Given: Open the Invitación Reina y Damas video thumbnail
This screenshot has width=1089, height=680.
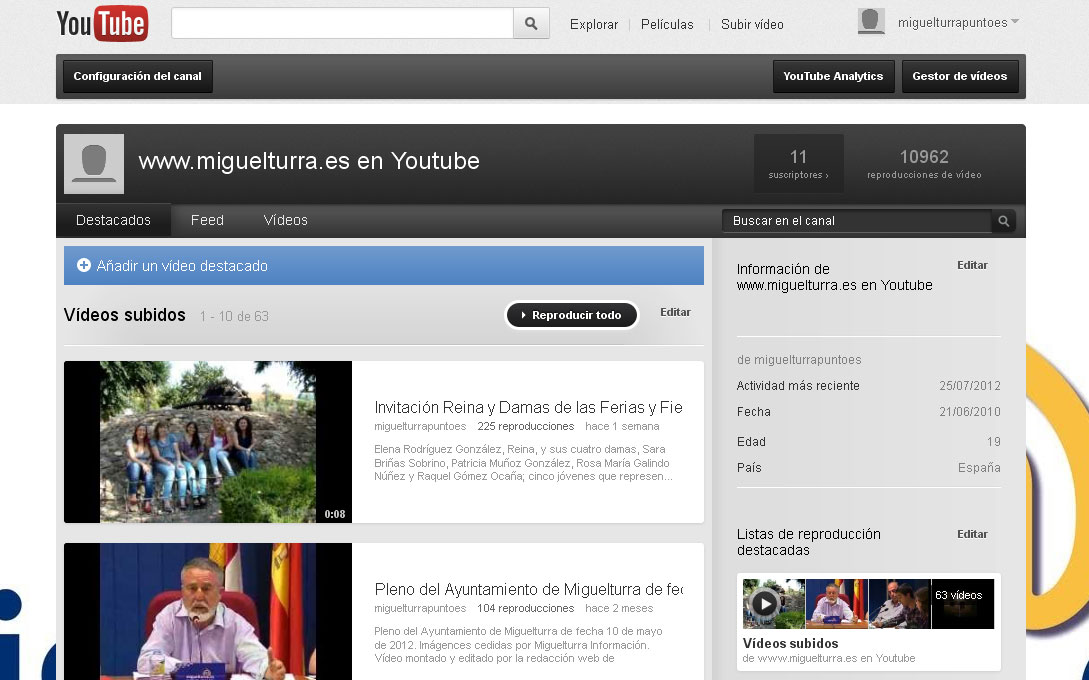Looking at the screenshot, I should click(x=208, y=442).
